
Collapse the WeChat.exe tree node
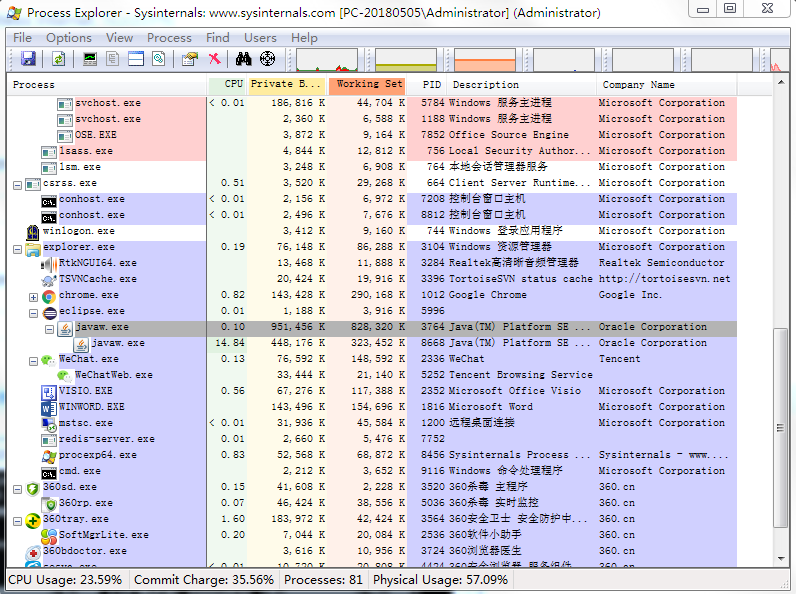coord(34,361)
